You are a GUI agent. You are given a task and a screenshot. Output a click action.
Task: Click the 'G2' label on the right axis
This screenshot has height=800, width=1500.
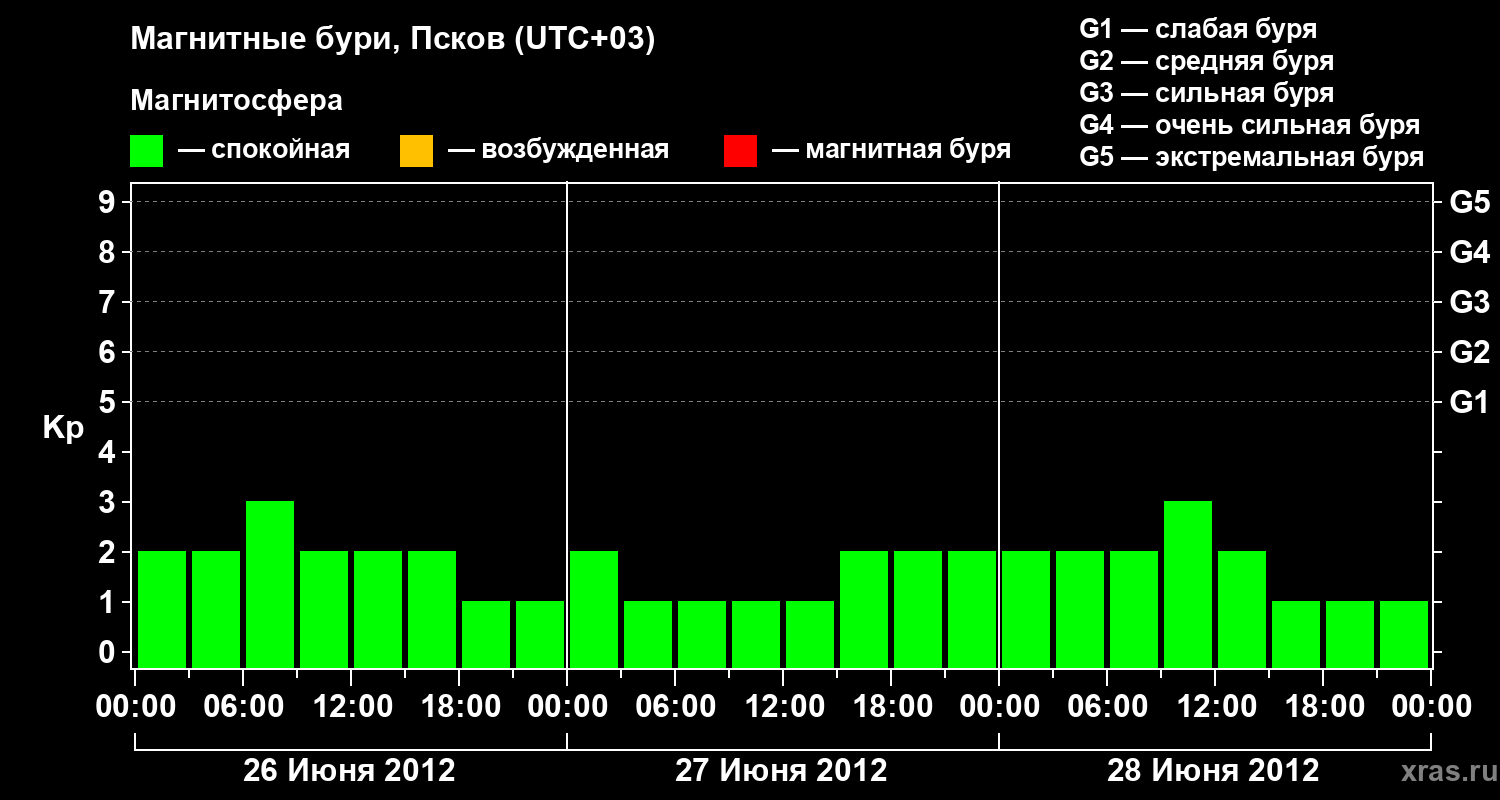coord(1470,352)
